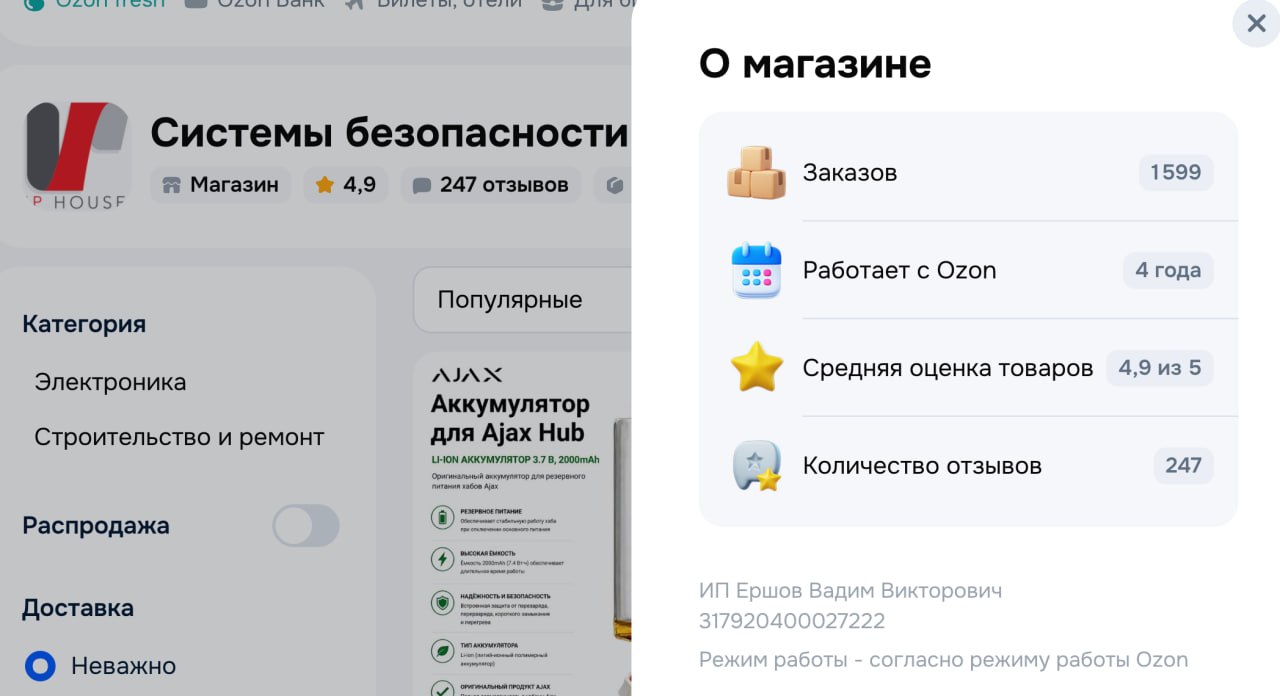The width and height of the screenshot is (1280, 696).
Task: Click the Магазин chip
Action: coord(221,185)
